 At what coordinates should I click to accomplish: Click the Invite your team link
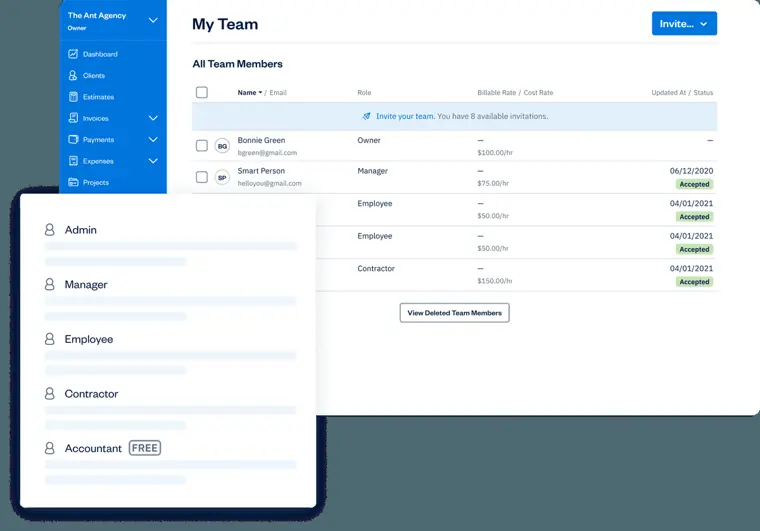pos(405,116)
